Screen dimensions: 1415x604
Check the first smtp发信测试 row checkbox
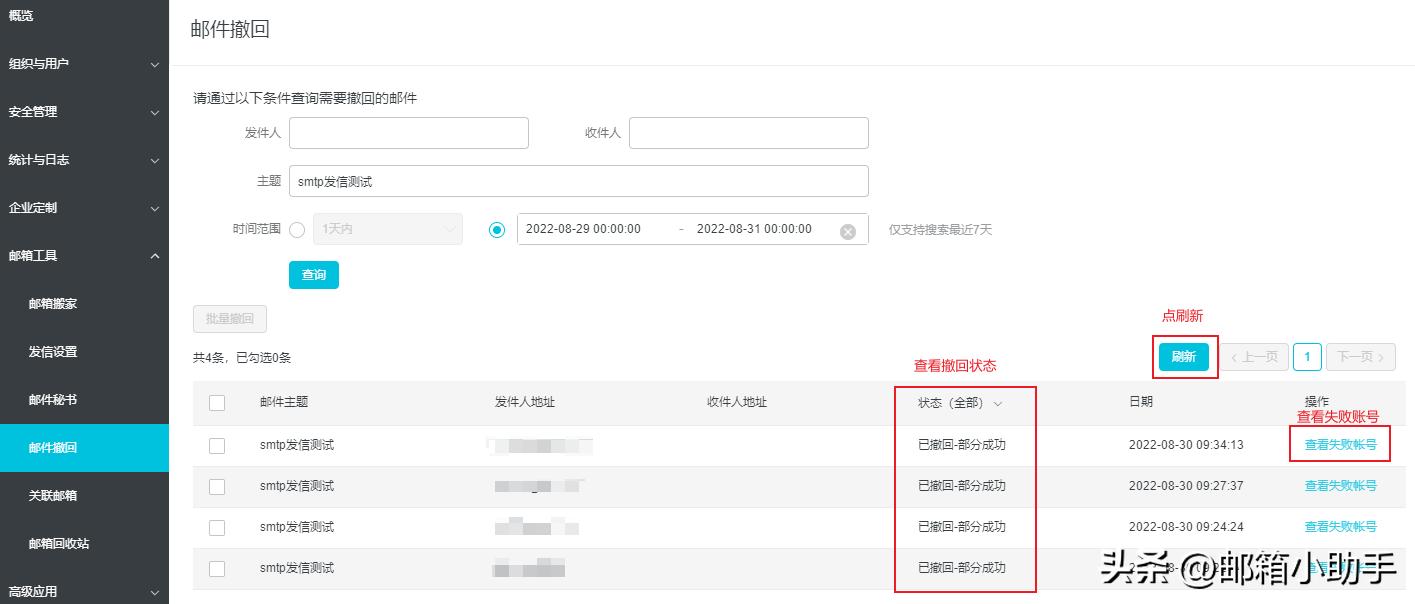click(x=217, y=445)
